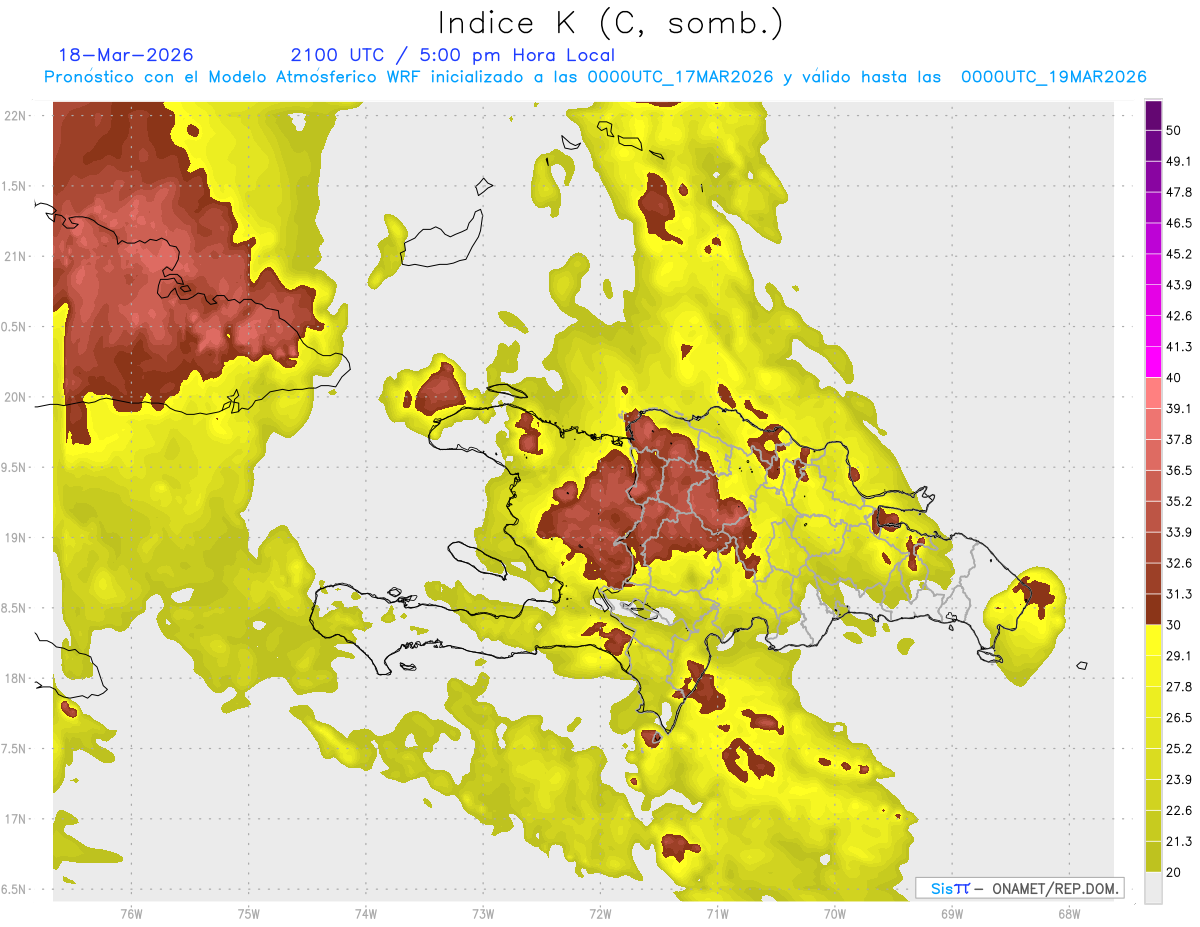Click the "73W" longitude label

483,913
